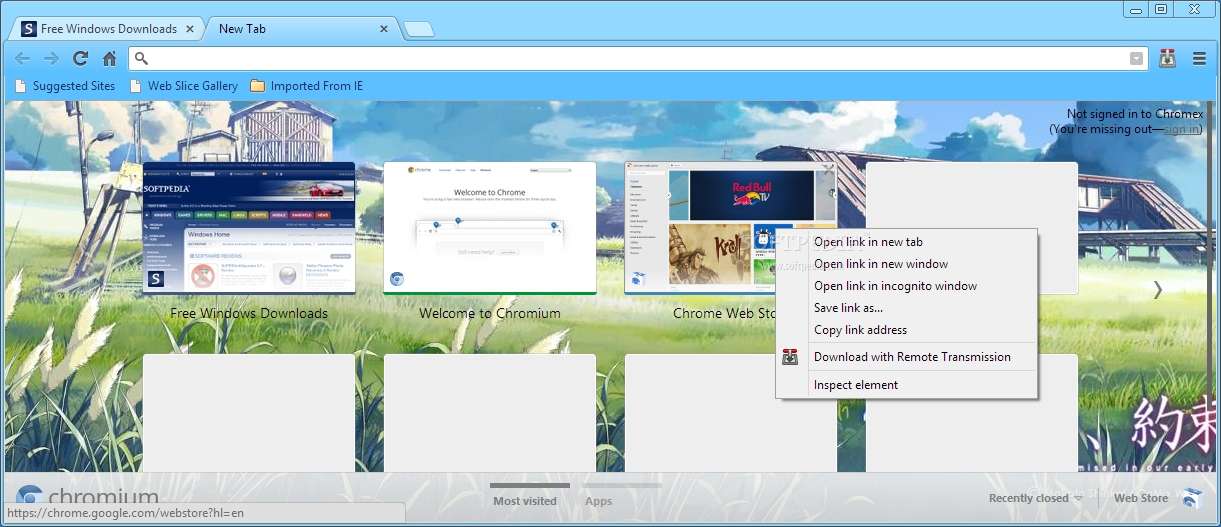Minimize the Chromium window
The height and width of the screenshot is (527, 1221).
pos(1134,9)
